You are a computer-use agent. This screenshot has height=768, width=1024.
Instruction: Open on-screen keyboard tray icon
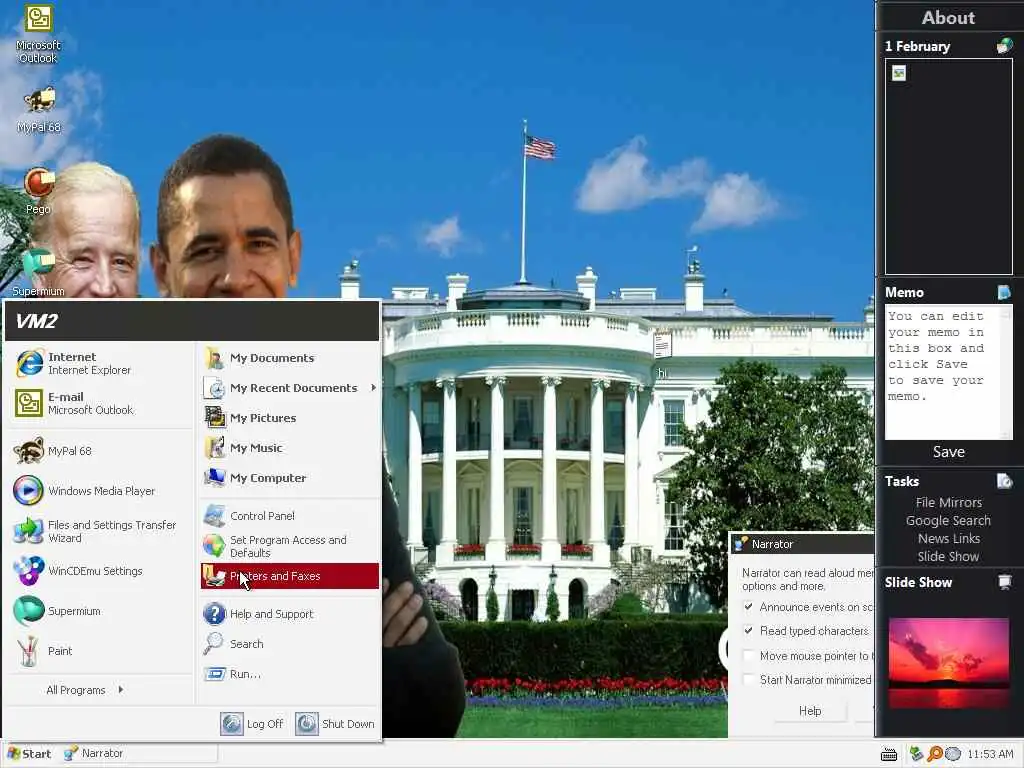click(889, 754)
